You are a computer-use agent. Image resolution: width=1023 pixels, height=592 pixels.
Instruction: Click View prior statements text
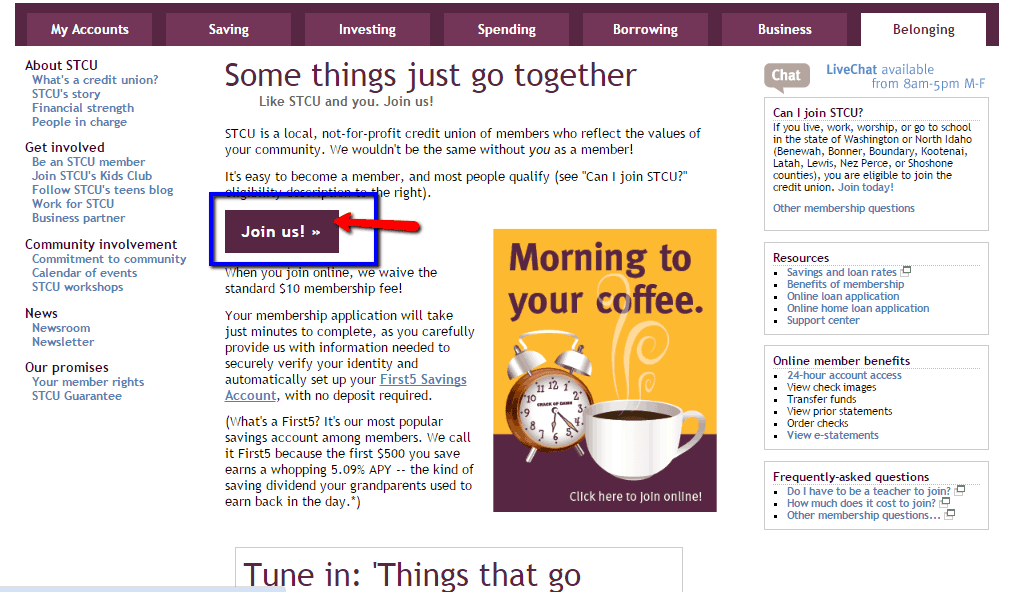pyautogui.click(x=839, y=411)
